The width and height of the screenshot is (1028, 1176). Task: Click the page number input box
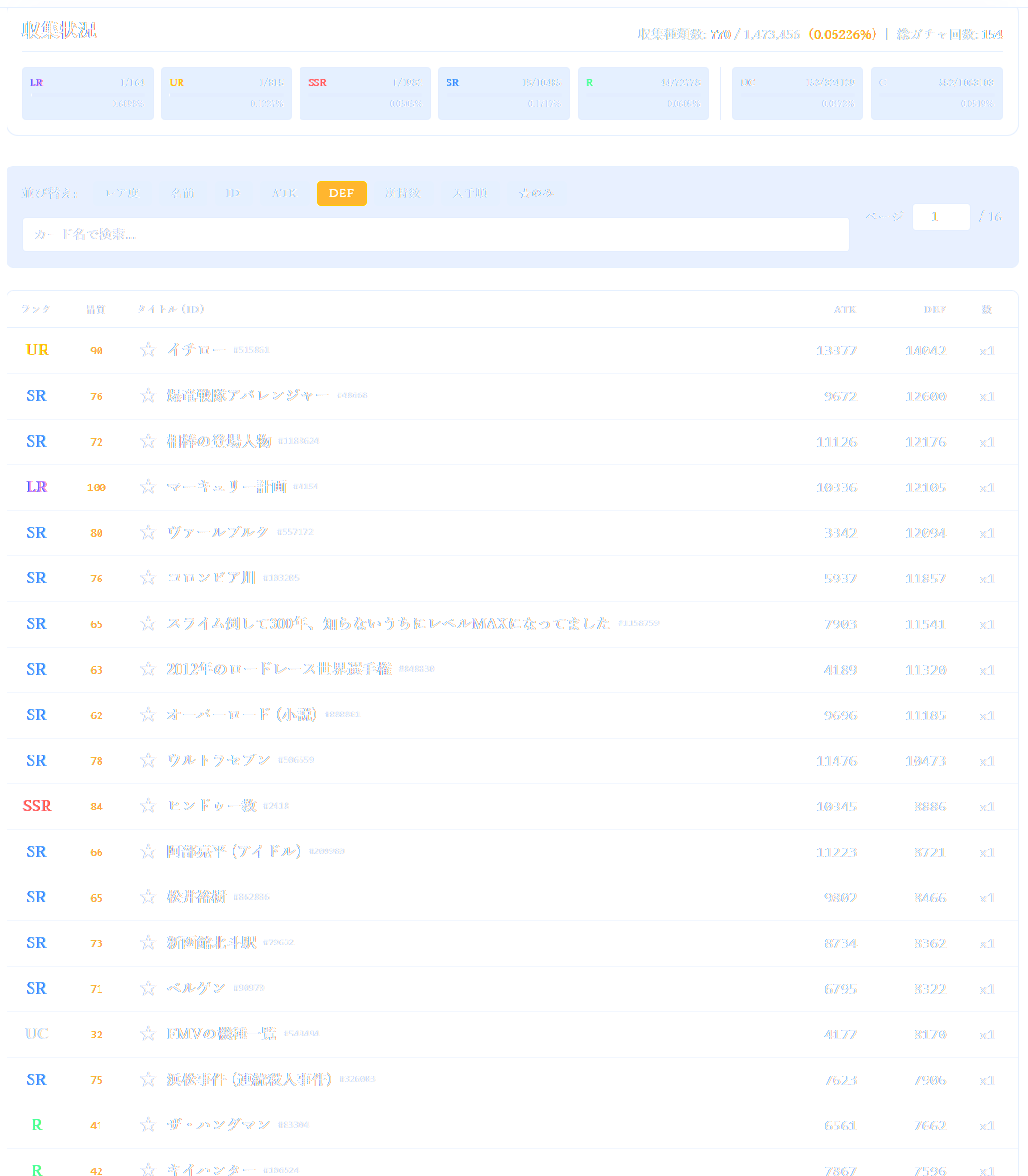click(x=941, y=217)
